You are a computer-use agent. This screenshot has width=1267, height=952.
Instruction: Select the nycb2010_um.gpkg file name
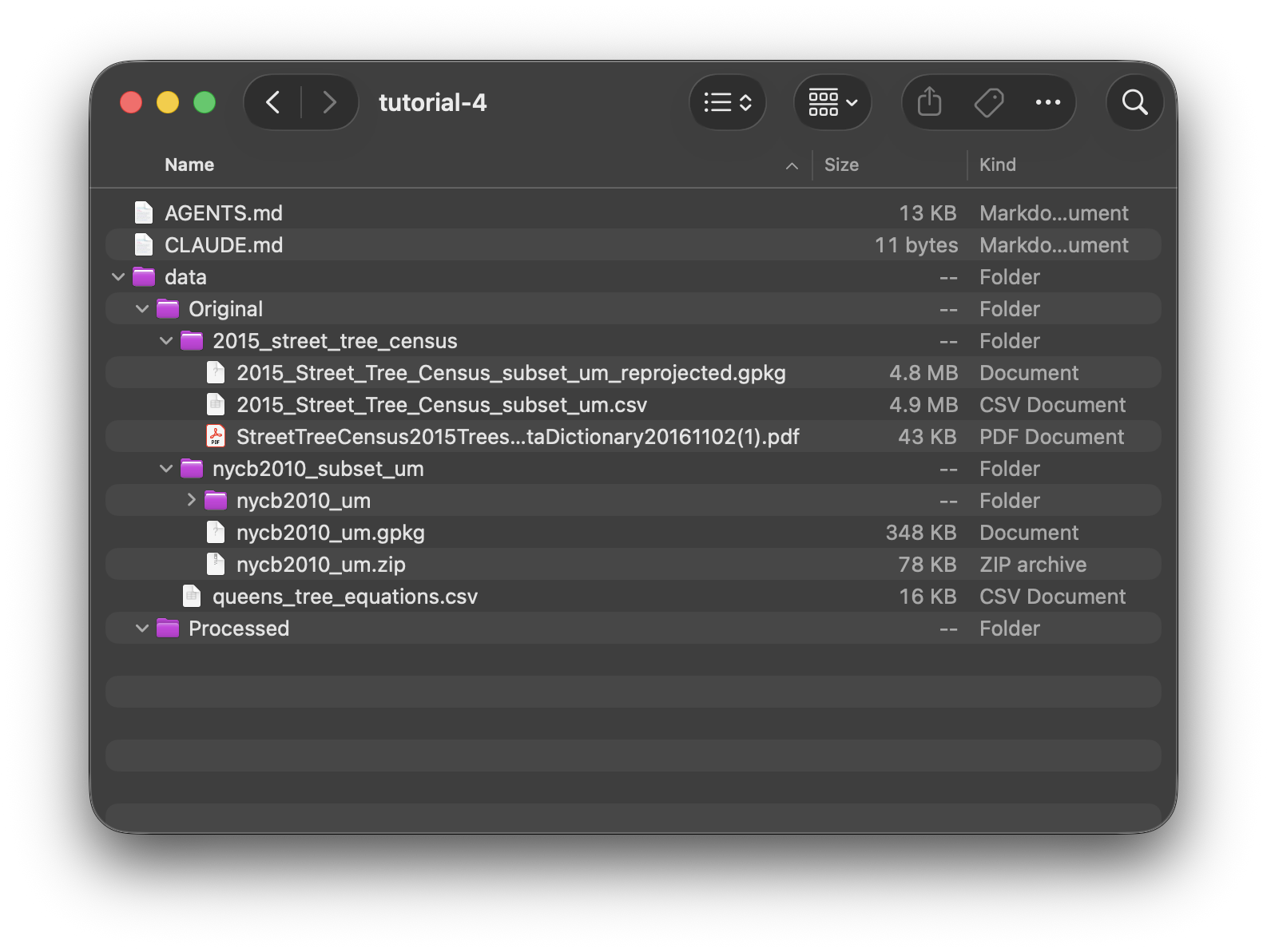(x=331, y=533)
